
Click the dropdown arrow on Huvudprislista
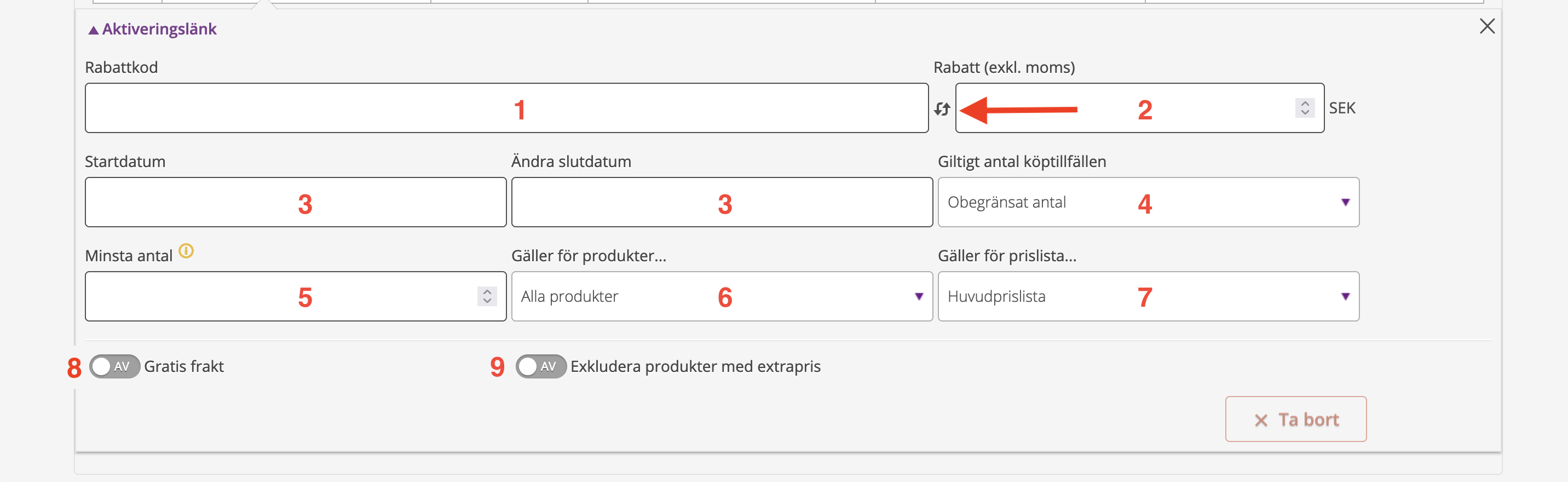[x=1345, y=296]
